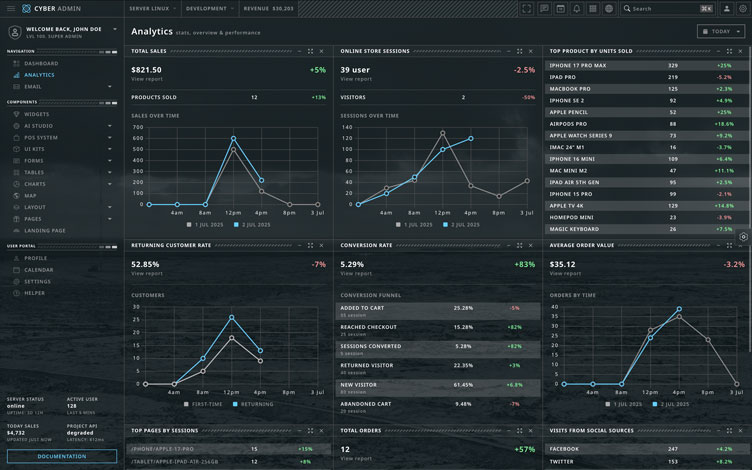Enter fullscreen mode from top bar
752x470 pixels.
(x=527, y=8)
